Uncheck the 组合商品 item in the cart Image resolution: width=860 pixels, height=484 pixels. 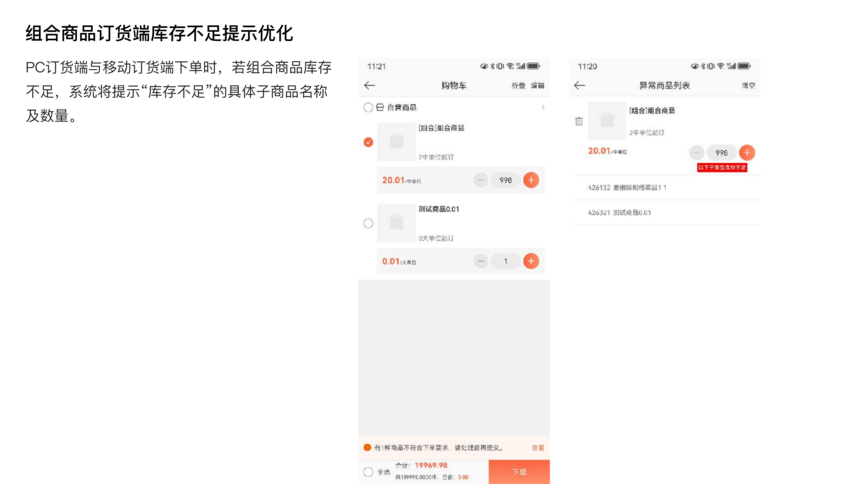(368, 142)
